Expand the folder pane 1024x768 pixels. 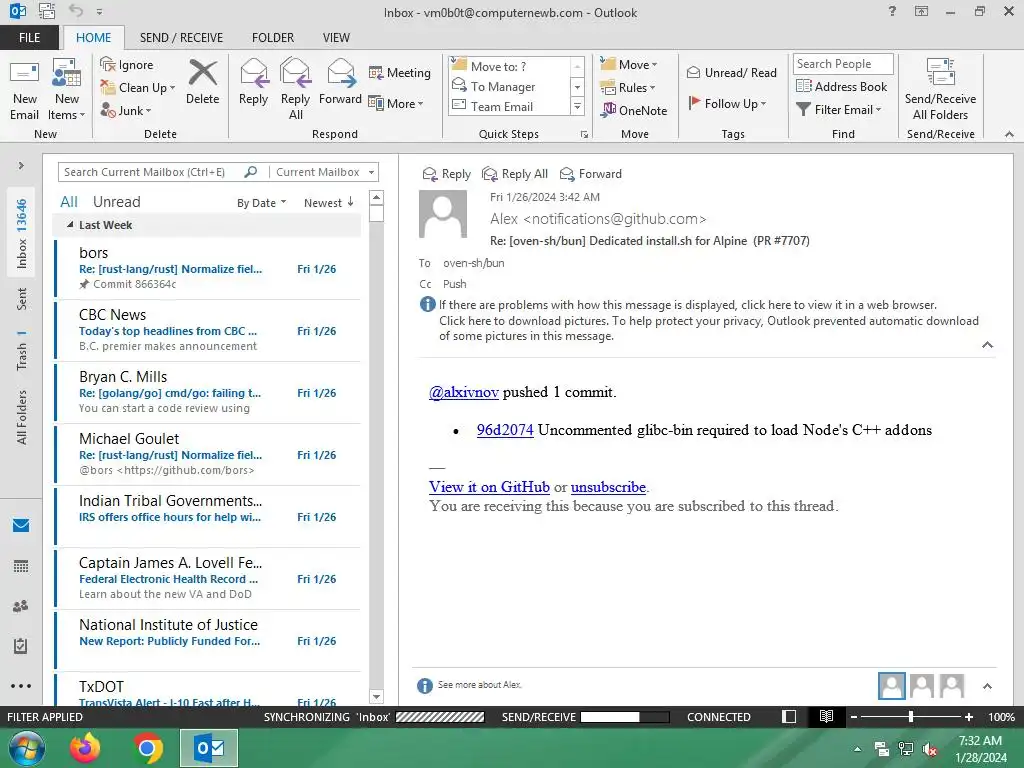click(x=21, y=165)
